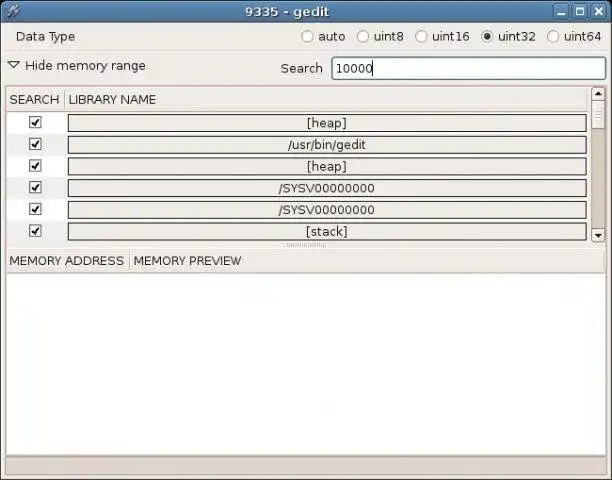Open the window menu icon in title bar
The height and width of the screenshot is (480, 612).
tap(13, 11)
